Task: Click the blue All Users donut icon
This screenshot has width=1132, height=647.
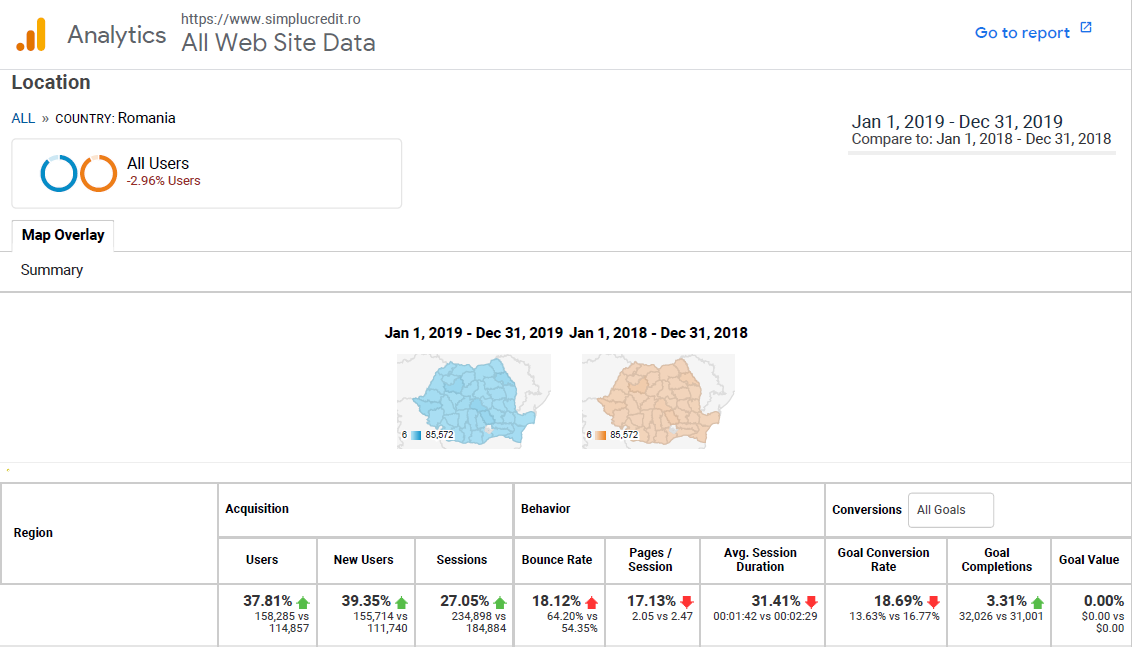Action: pyautogui.click(x=59, y=173)
